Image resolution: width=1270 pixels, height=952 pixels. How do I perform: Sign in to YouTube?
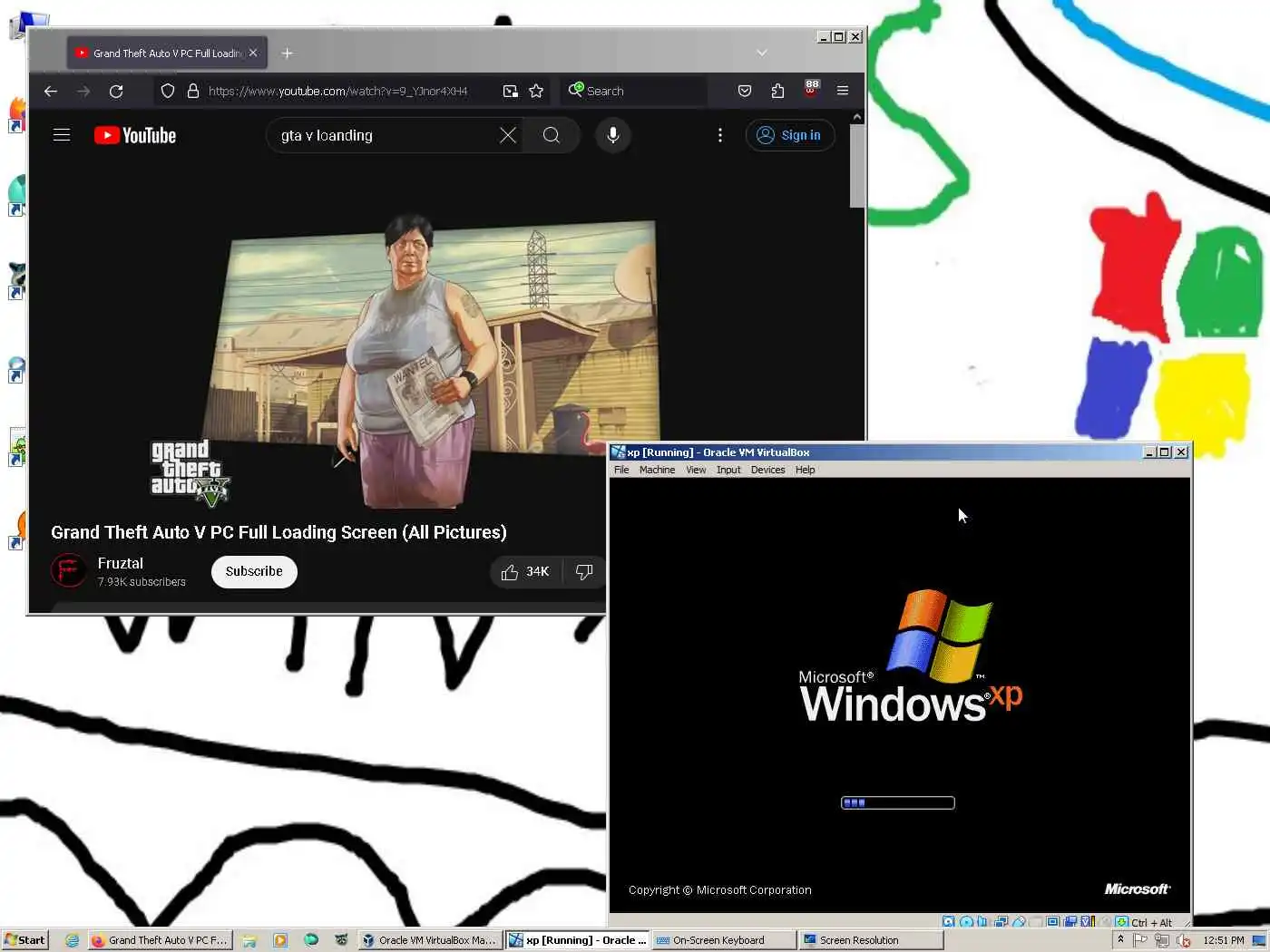tap(790, 135)
